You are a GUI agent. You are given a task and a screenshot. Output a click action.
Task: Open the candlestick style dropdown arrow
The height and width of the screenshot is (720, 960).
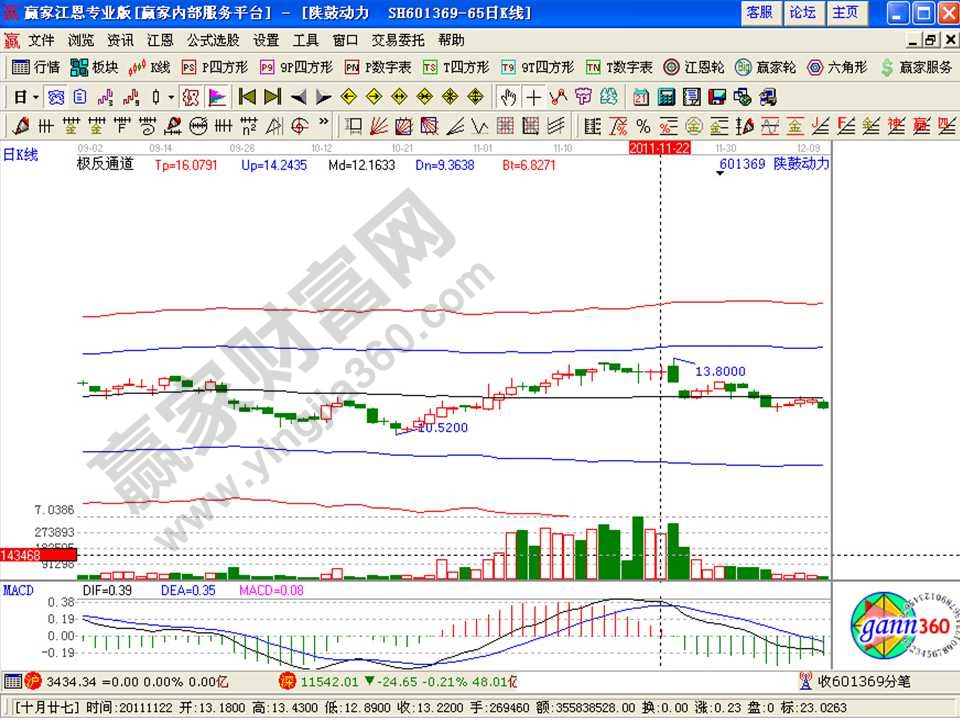171,97
